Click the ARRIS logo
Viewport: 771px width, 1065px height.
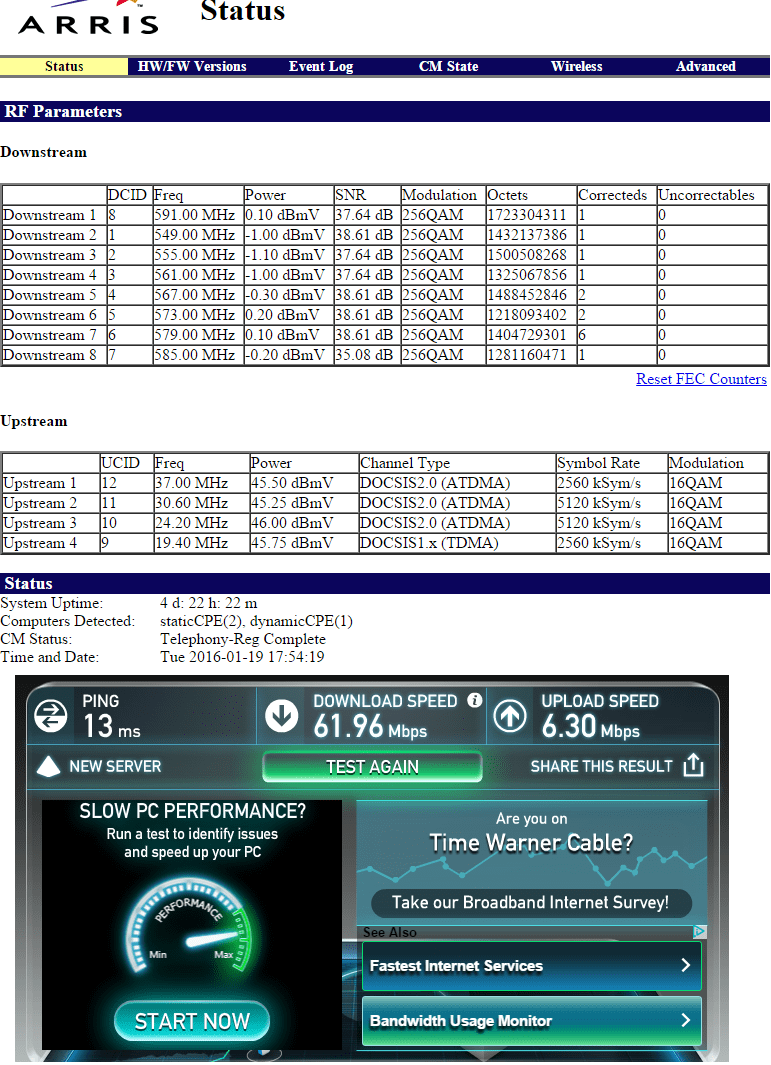(x=88, y=18)
